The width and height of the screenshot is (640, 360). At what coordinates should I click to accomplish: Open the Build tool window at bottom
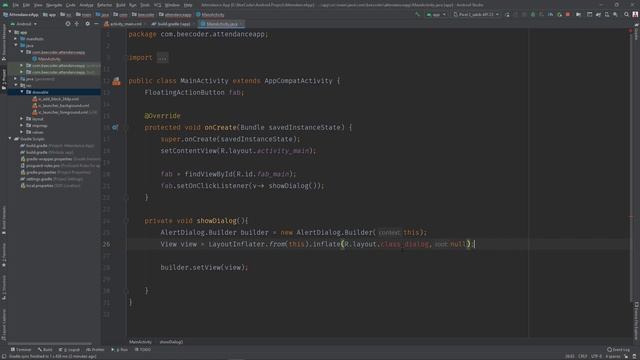[x=45, y=350]
